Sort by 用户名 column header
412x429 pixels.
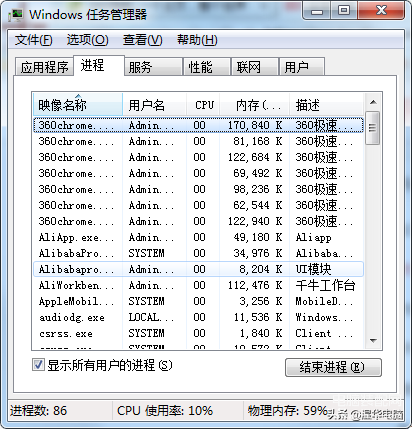[x=154, y=105]
